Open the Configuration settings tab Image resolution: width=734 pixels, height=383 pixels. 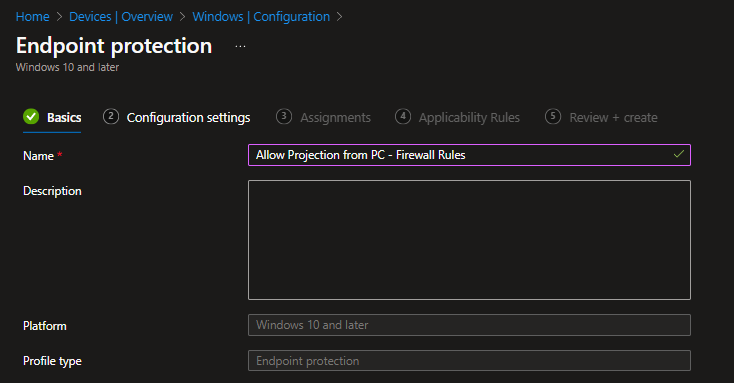(188, 118)
